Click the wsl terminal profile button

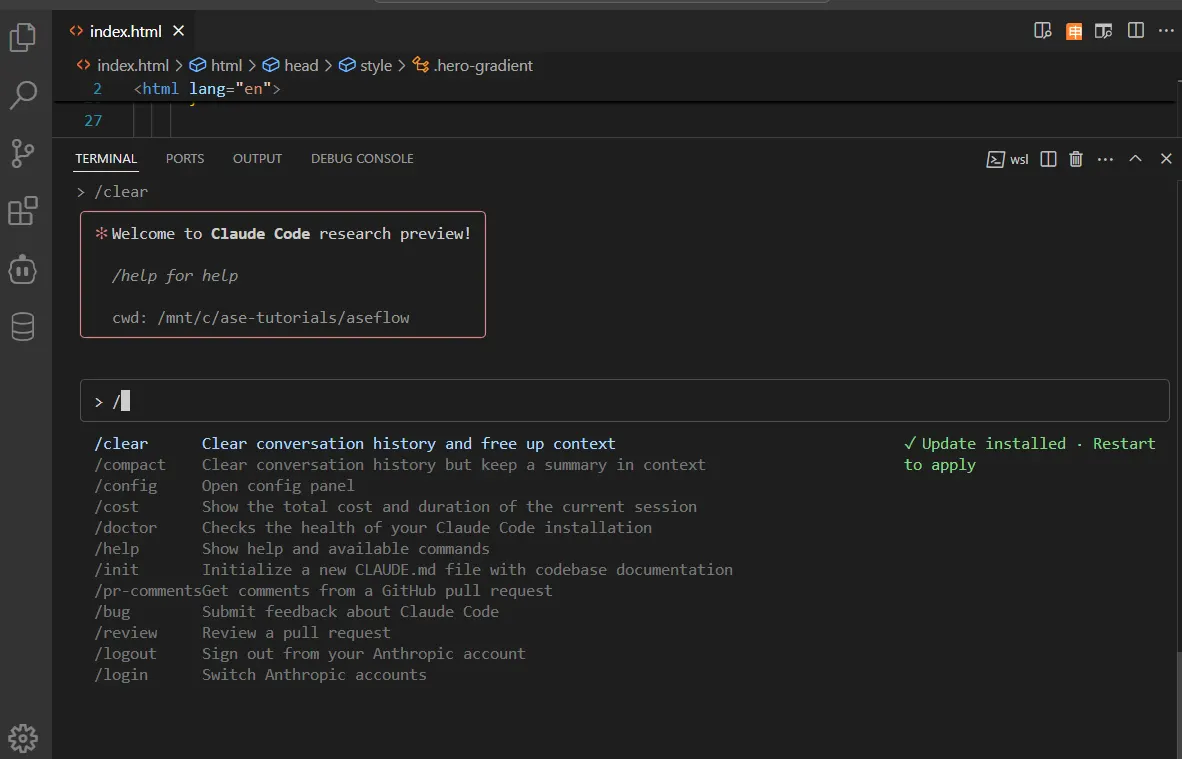click(x=1007, y=159)
